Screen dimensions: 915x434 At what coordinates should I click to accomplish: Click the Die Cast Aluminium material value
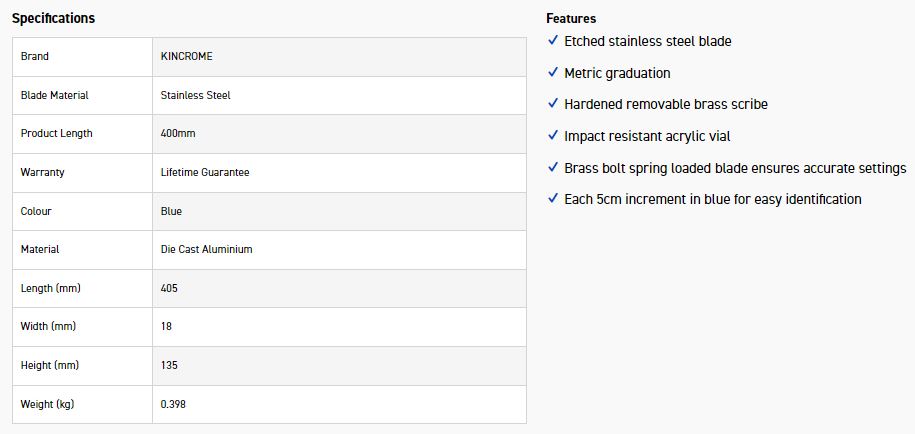click(206, 250)
